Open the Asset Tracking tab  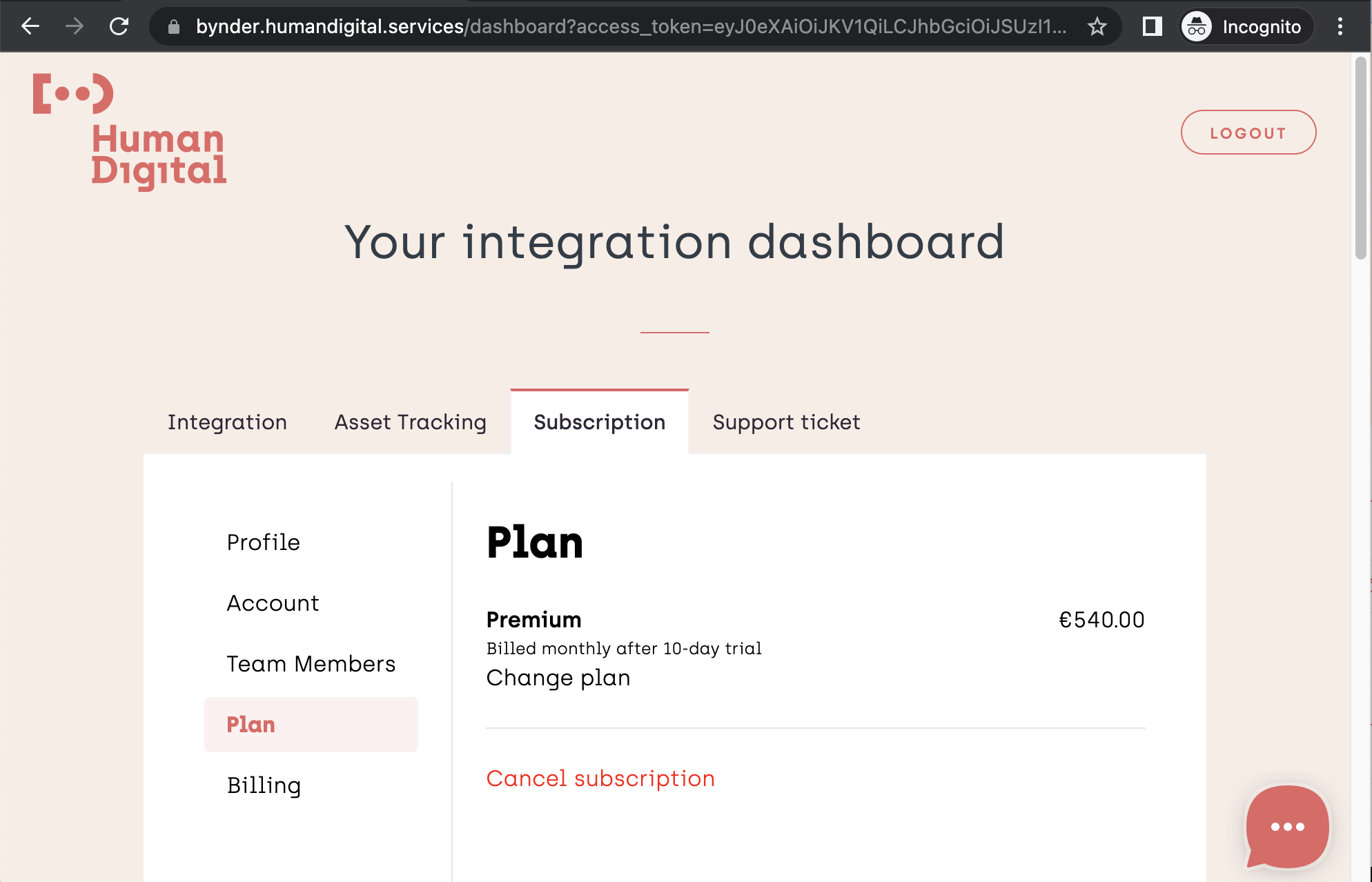click(x=410, y=422)
